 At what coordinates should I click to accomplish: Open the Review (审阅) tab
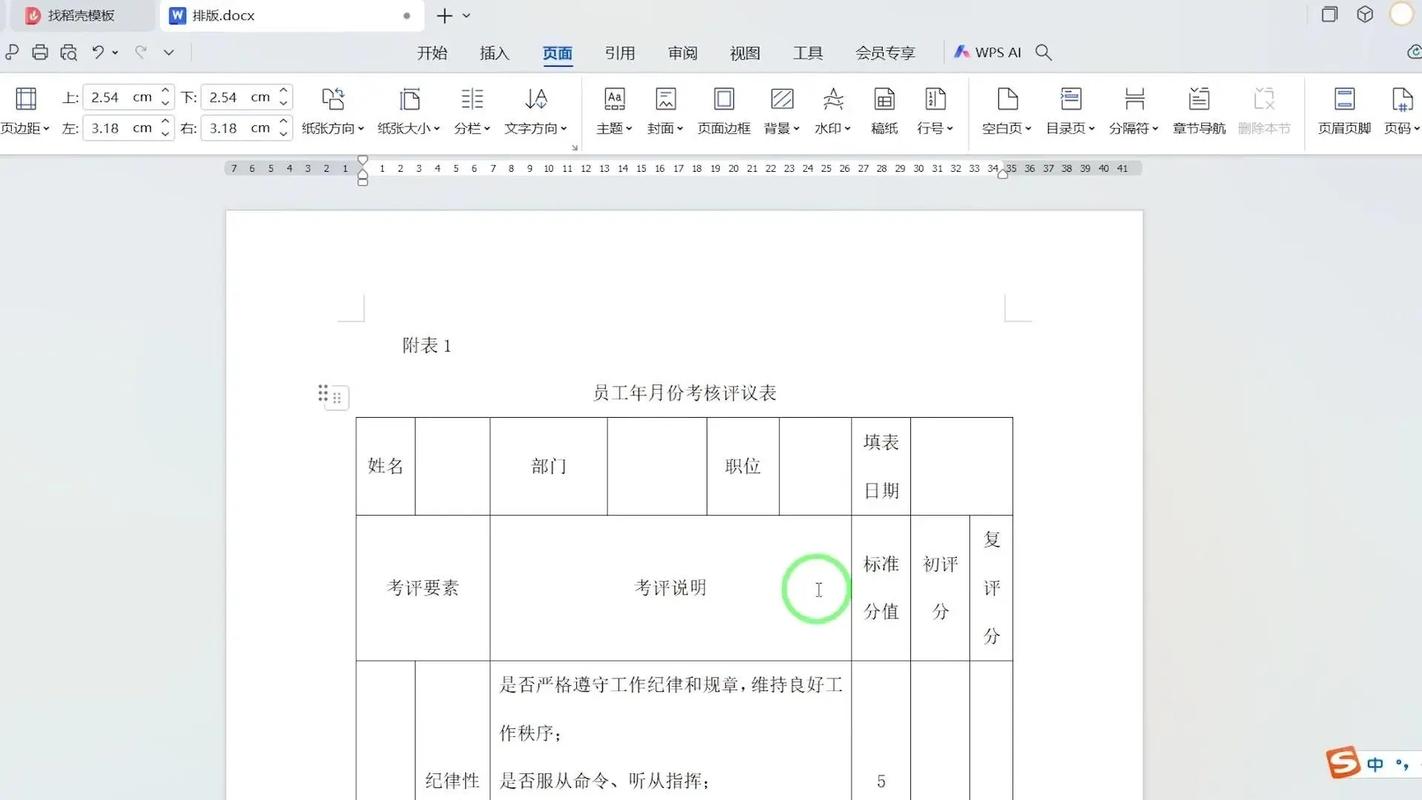[x=683, y=53]
